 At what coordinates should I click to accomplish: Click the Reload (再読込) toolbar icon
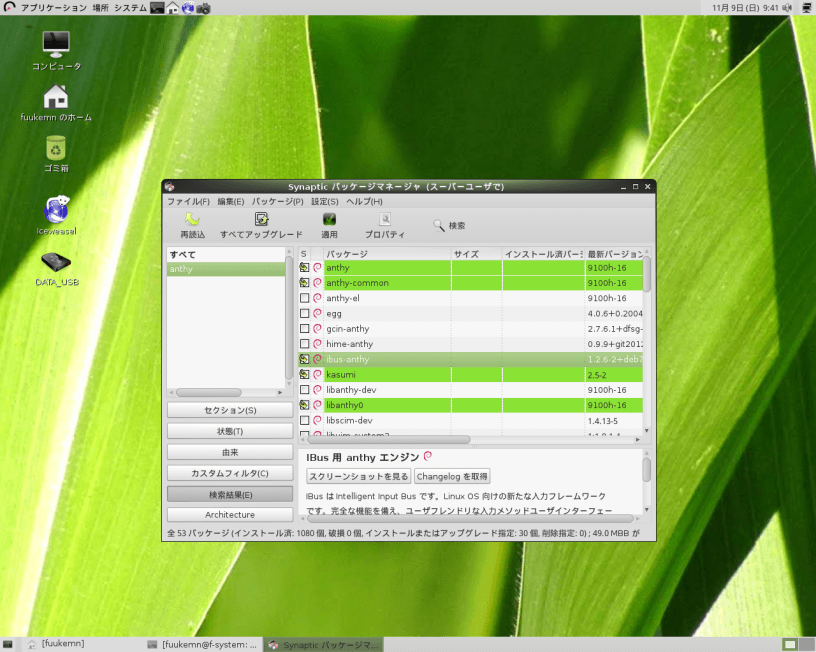193,219
